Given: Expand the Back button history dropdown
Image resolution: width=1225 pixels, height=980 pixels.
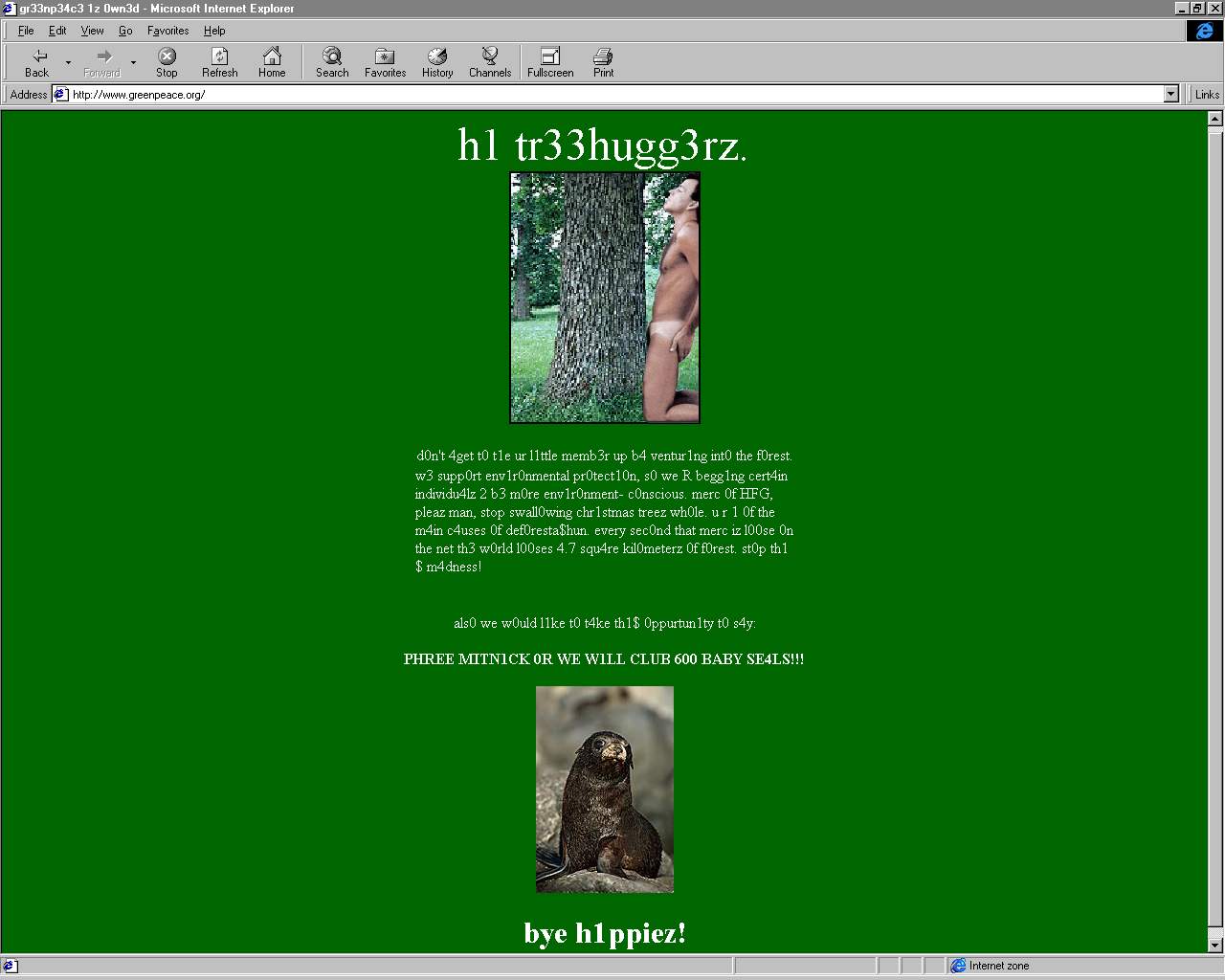Looking at the screenshot, I should coord(68,63).
